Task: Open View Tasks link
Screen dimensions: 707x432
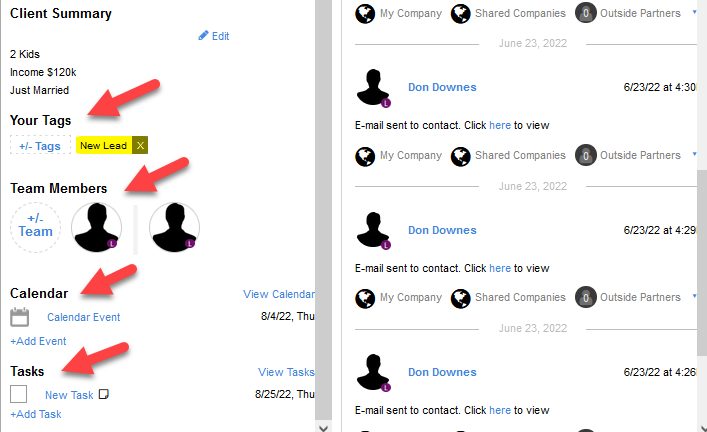Action: click(286, 372)
